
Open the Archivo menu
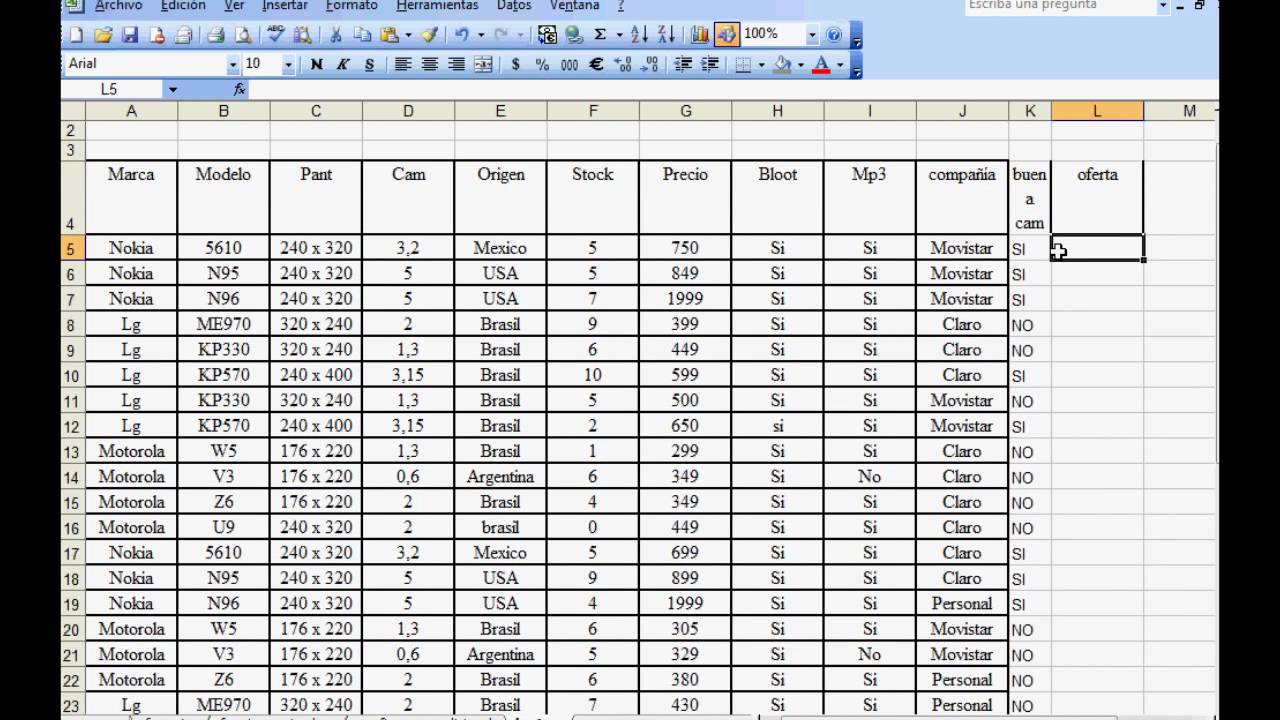[118, 5]
